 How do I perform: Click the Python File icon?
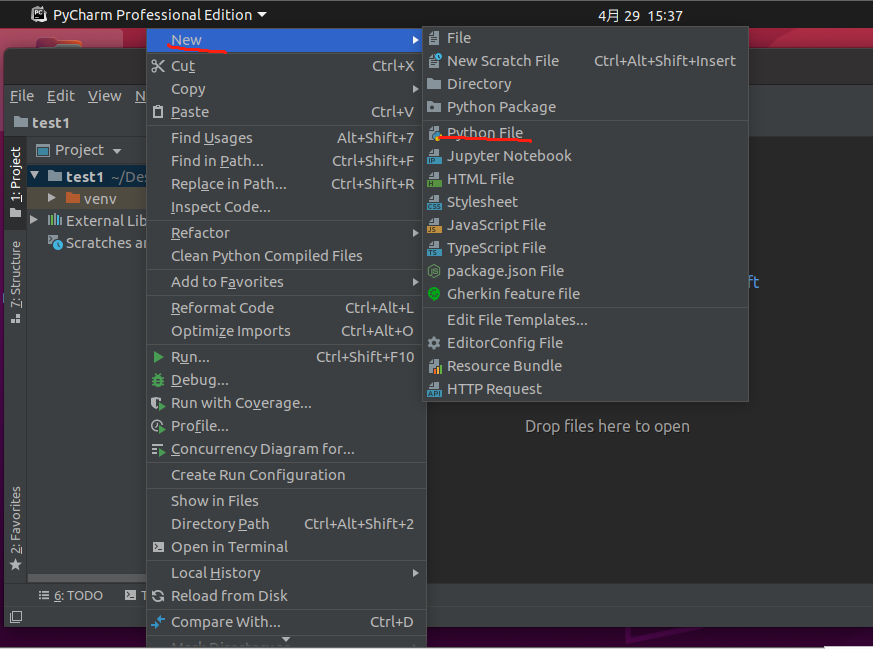434,134
